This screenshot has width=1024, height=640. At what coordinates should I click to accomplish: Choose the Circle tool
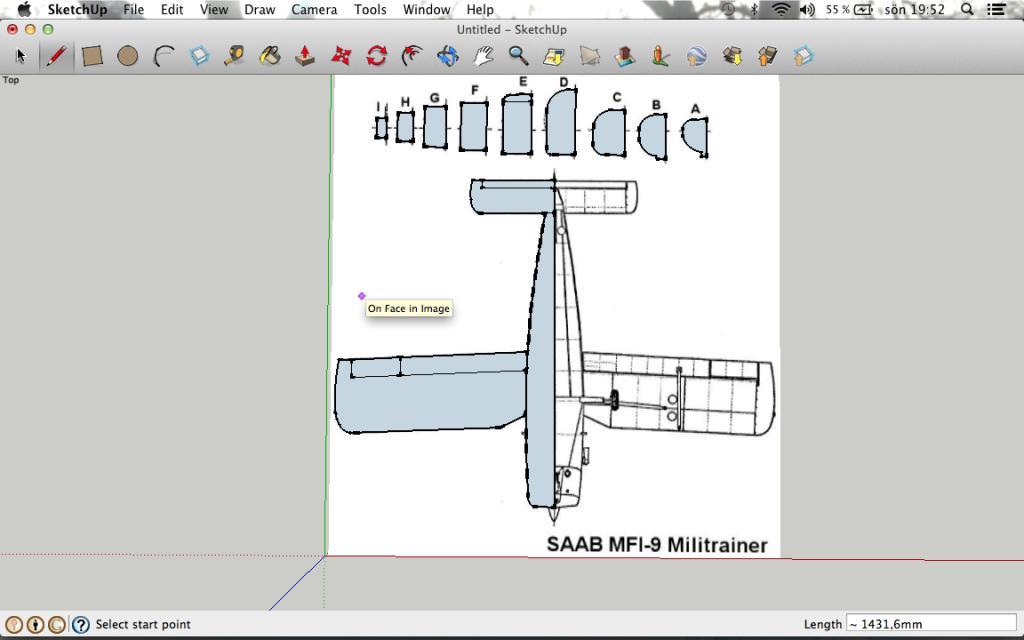[127, 56]
